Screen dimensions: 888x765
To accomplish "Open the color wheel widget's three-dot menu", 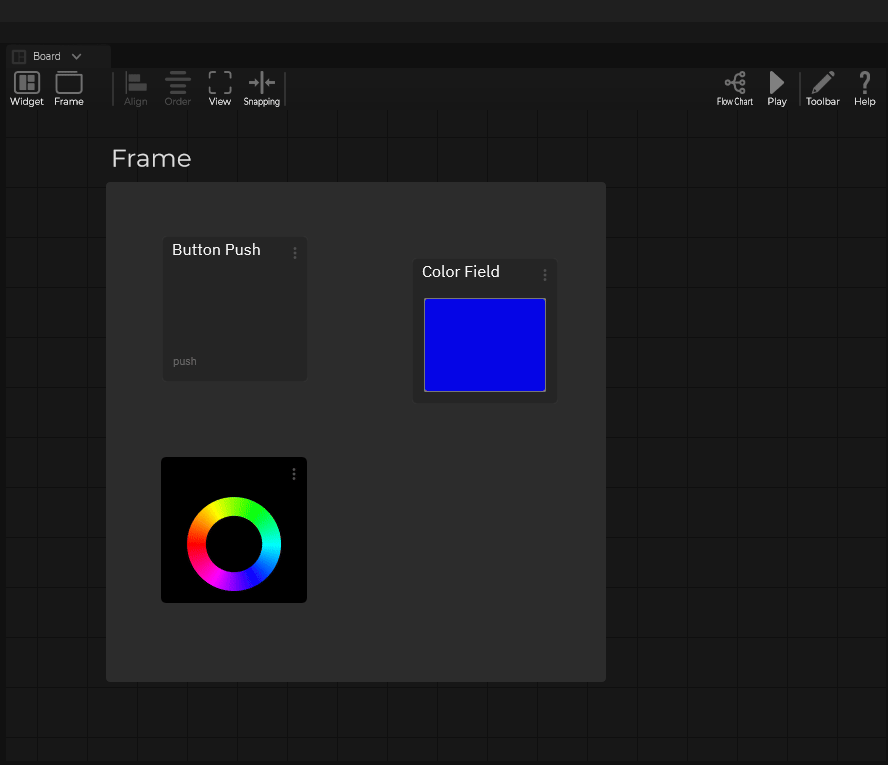I will 294,474.
